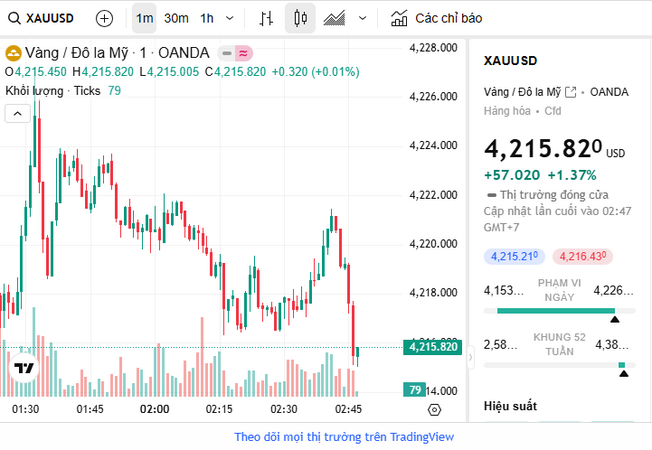
Task: Select the candlestick chart style icon
Action: point(300,18)
